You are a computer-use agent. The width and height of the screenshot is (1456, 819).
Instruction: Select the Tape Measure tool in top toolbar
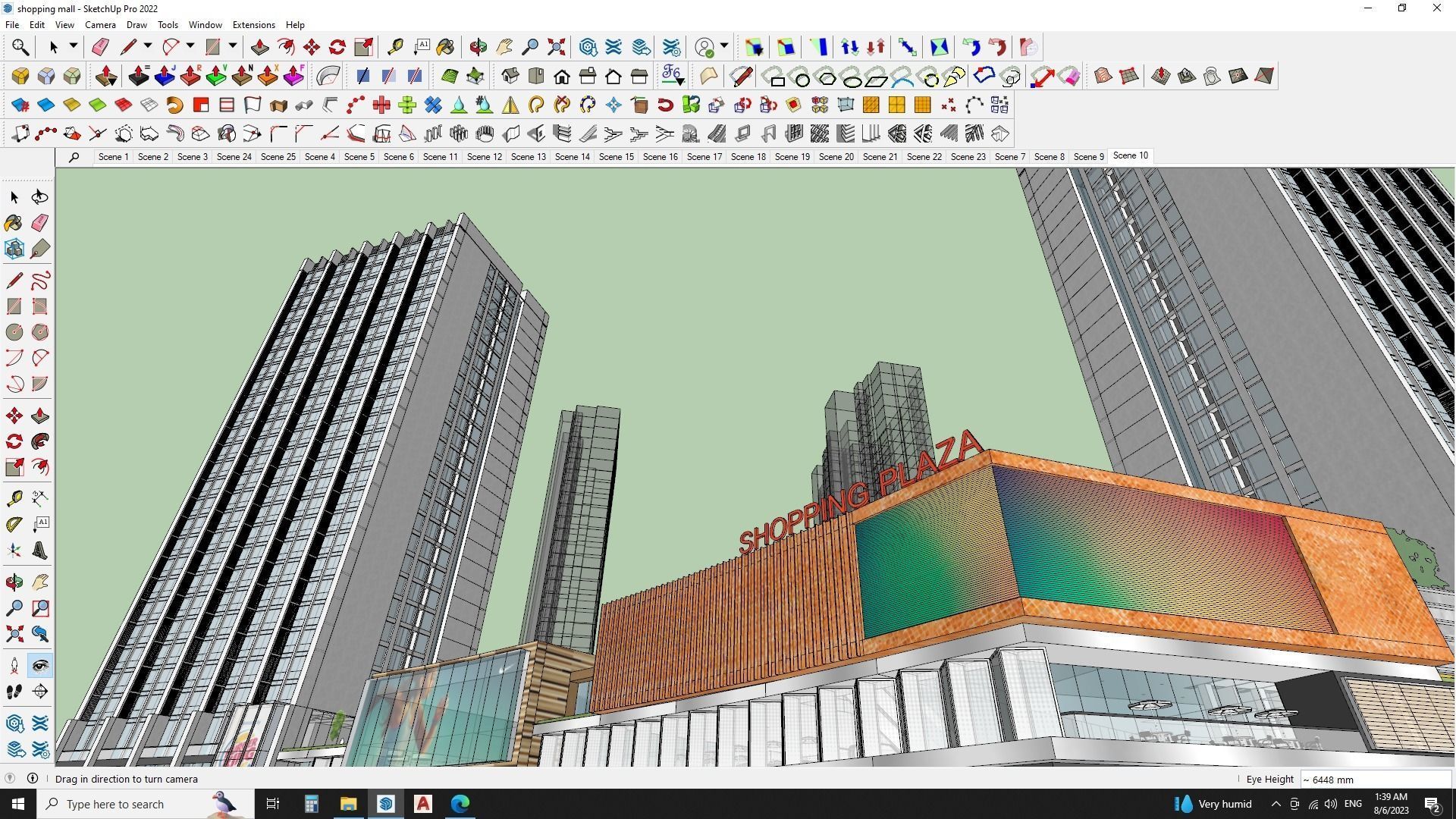[x=395, y=47]
